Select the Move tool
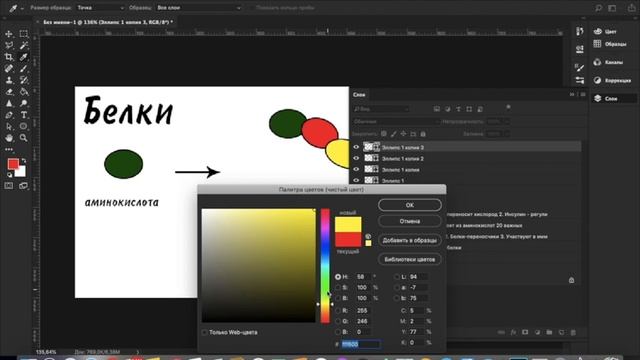640x360 pixels. click(9, 34)
